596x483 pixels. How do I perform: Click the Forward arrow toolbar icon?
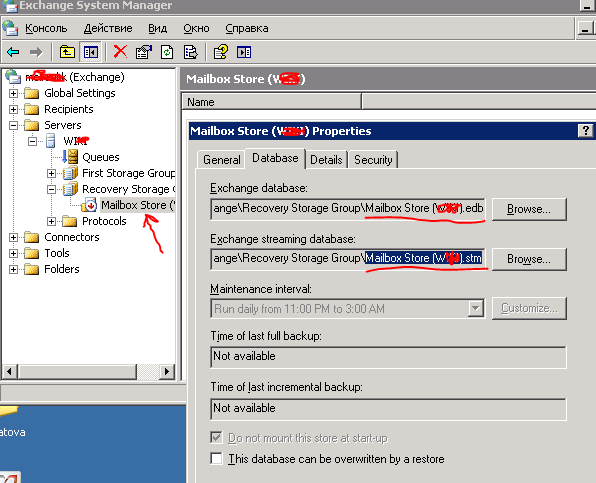pyautogui.click(x=36, y=52)
